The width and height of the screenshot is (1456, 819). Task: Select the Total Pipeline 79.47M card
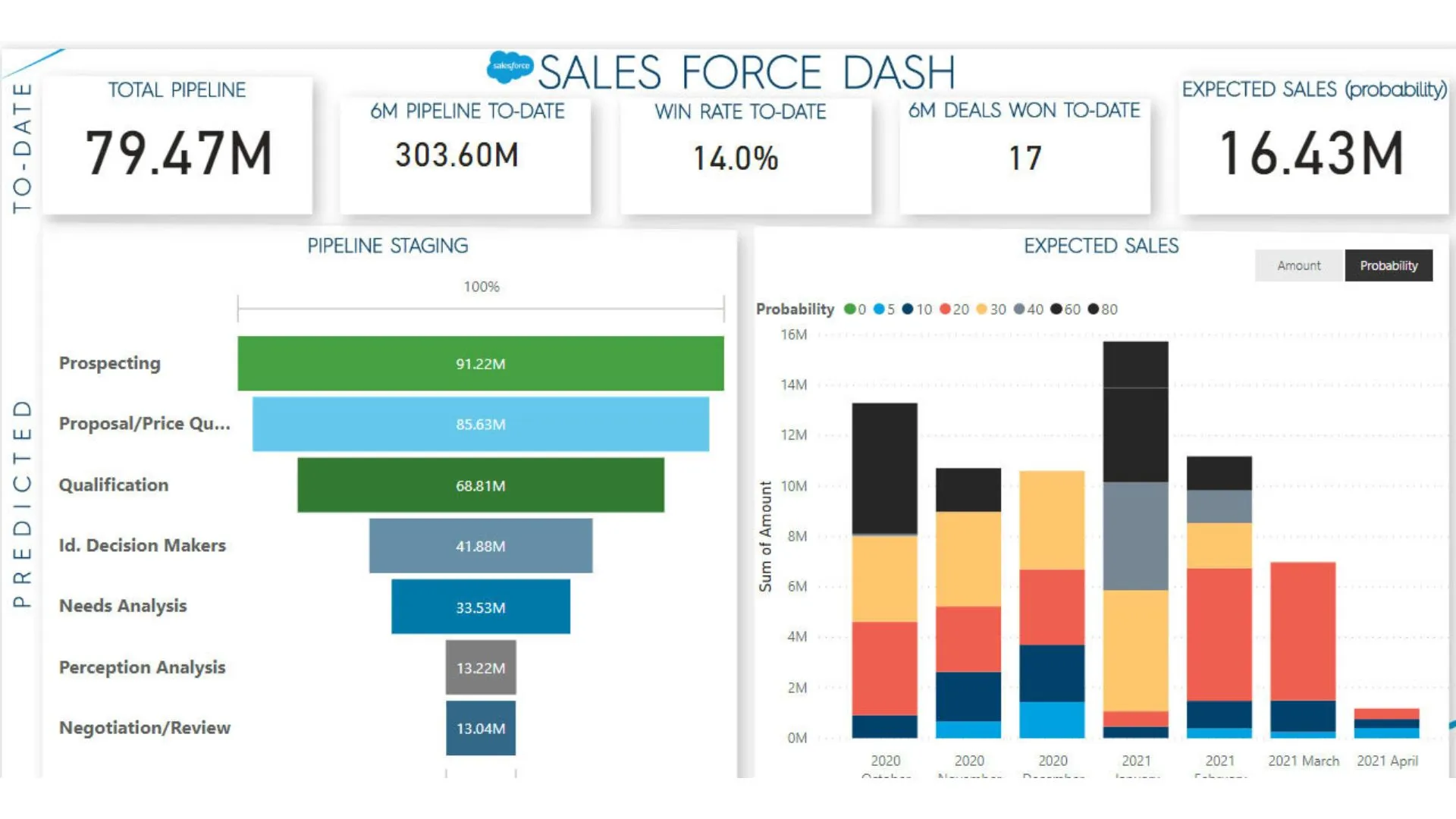(177, 146)
